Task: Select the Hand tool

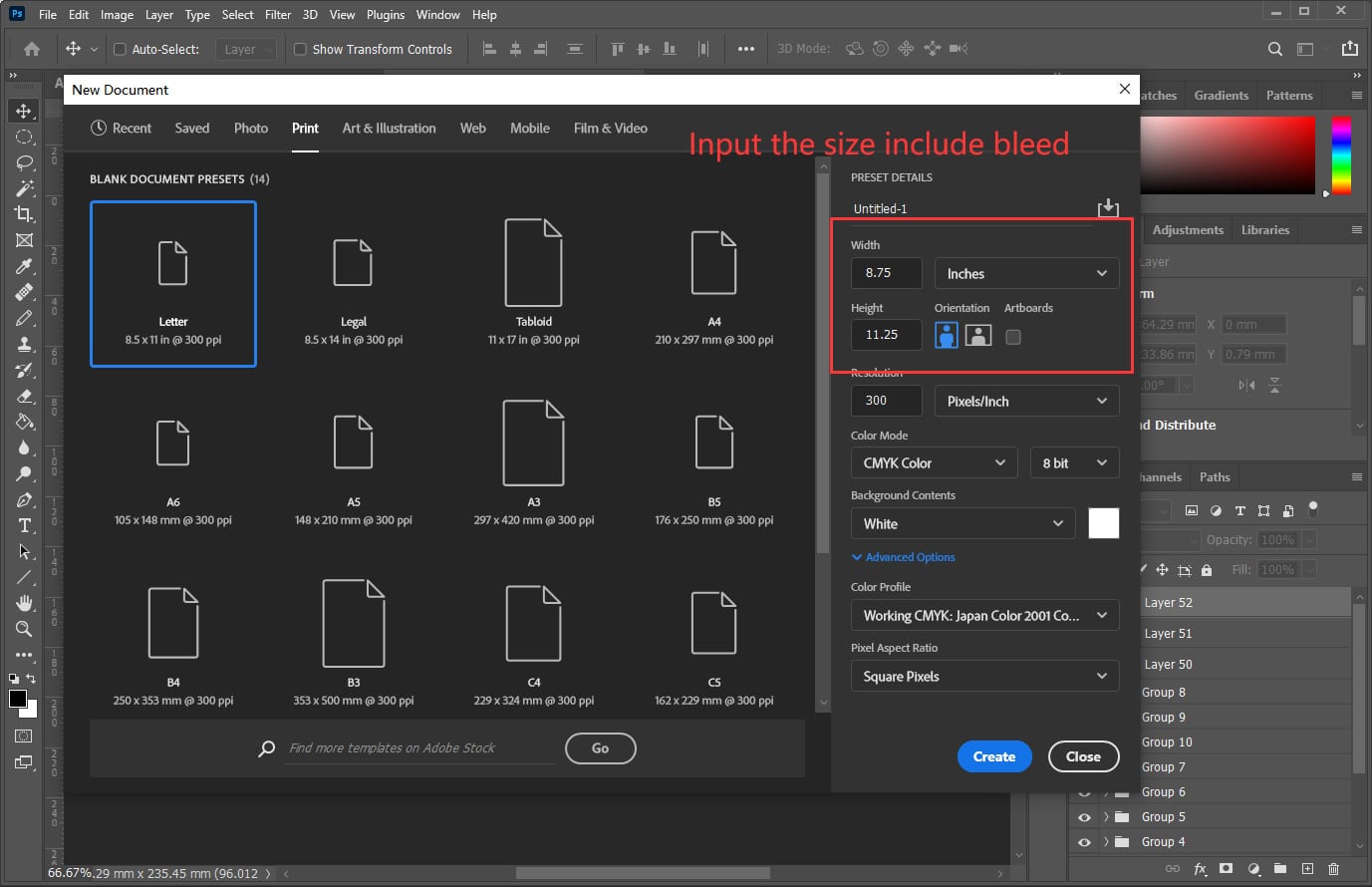Action: [24, 603]
